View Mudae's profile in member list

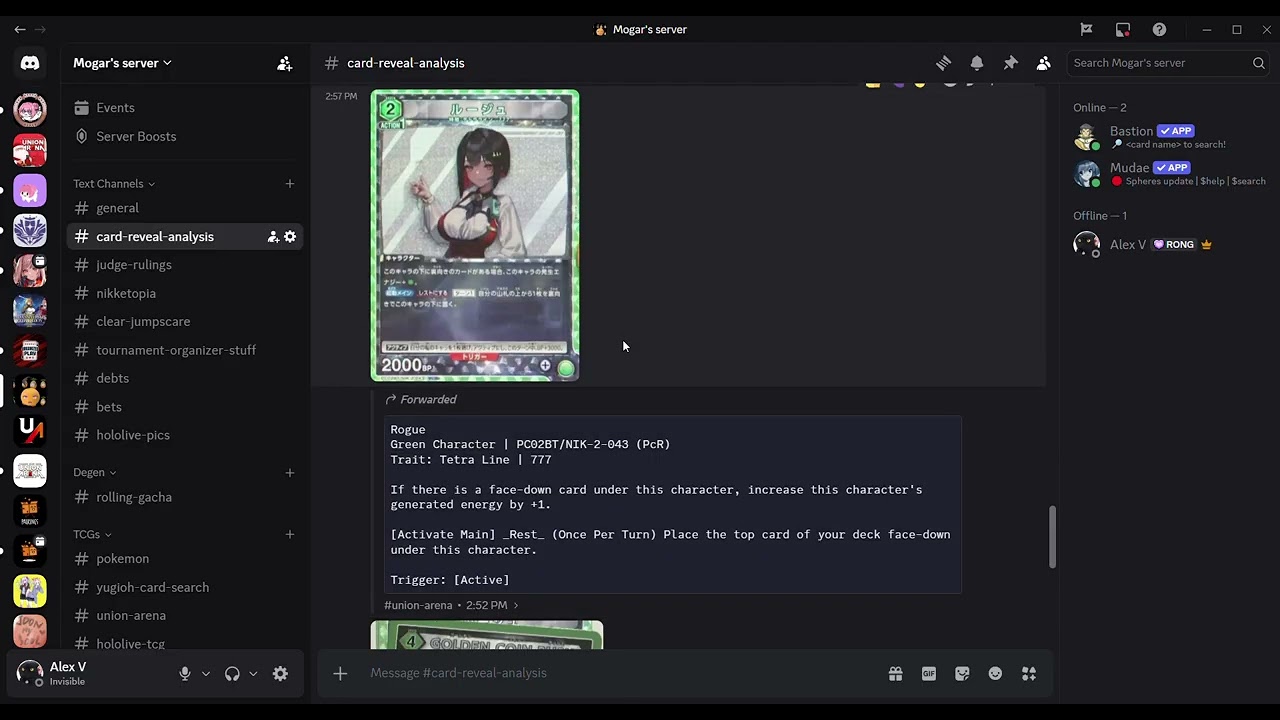click(1170, 173)
